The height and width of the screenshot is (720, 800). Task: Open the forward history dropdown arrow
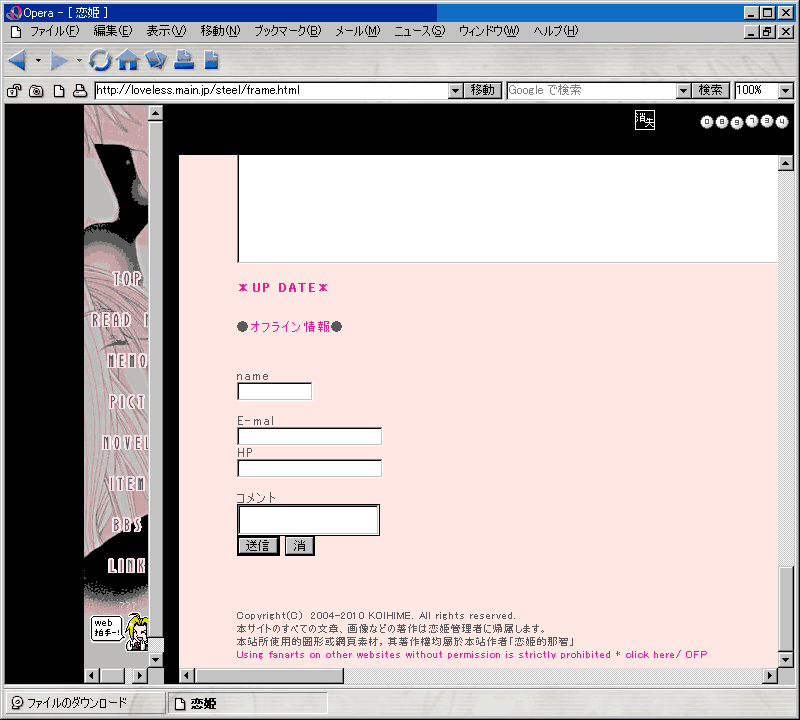[79, 61]
